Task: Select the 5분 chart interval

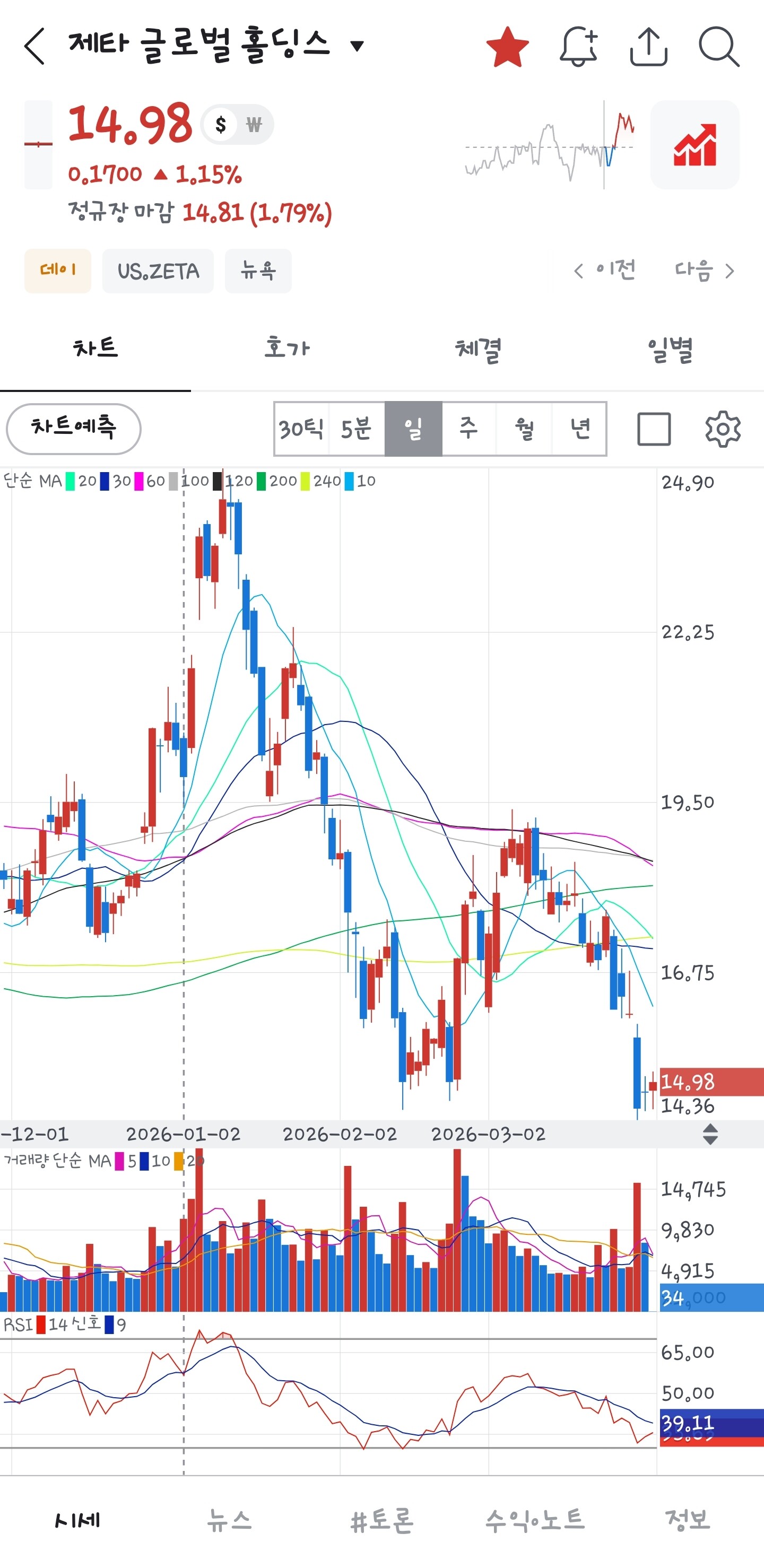Action: click(x=357, y=429)
